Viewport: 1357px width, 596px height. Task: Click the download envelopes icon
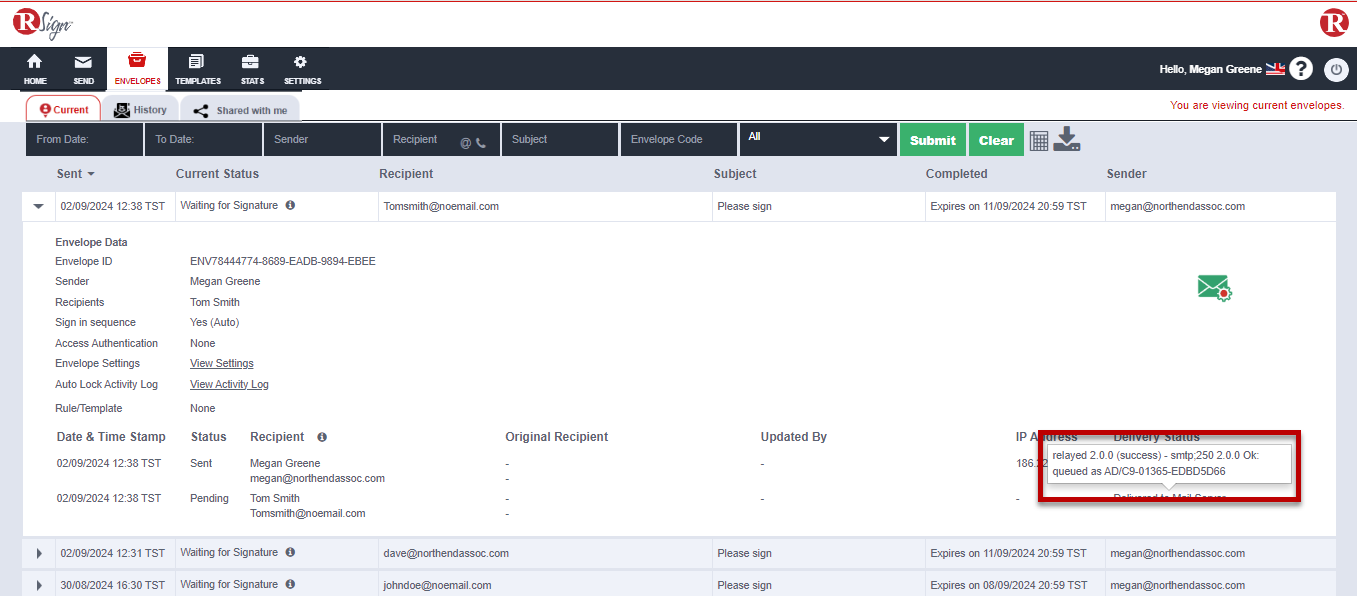(x=1067, y=139)
